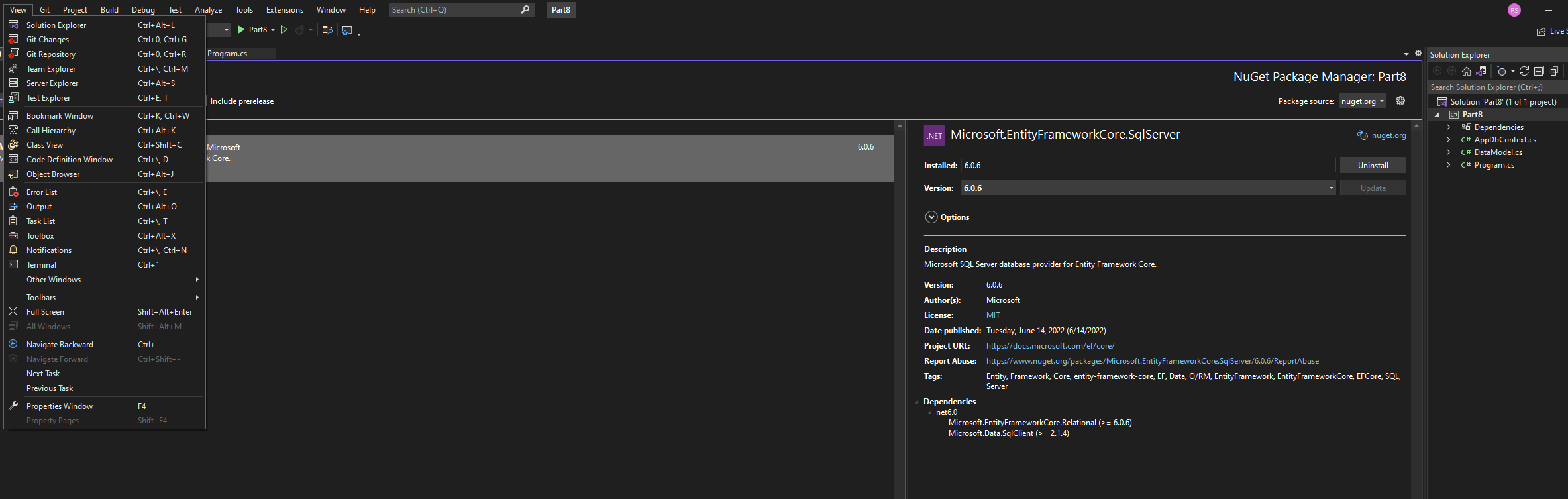Screen dimensions: 1568x499
Task: Start without debugging using the outlined play icon
Action: pos(284,30)
